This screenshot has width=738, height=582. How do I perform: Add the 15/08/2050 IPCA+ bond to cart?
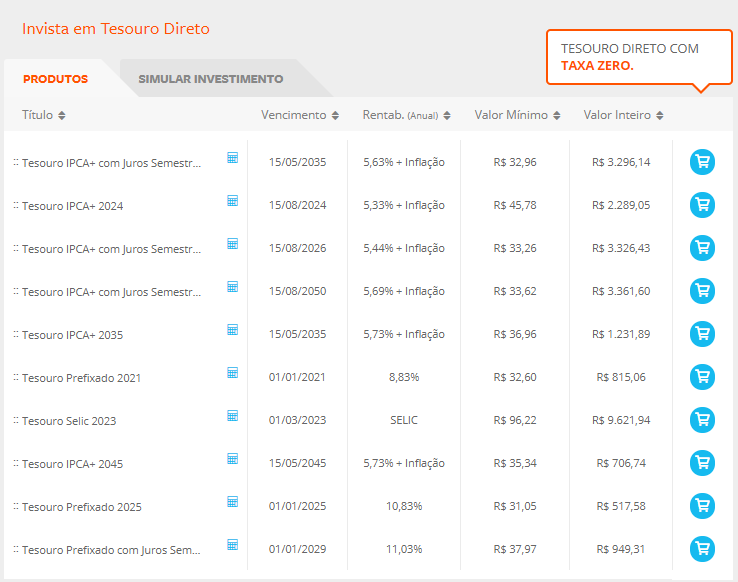(x=702, y=291)
